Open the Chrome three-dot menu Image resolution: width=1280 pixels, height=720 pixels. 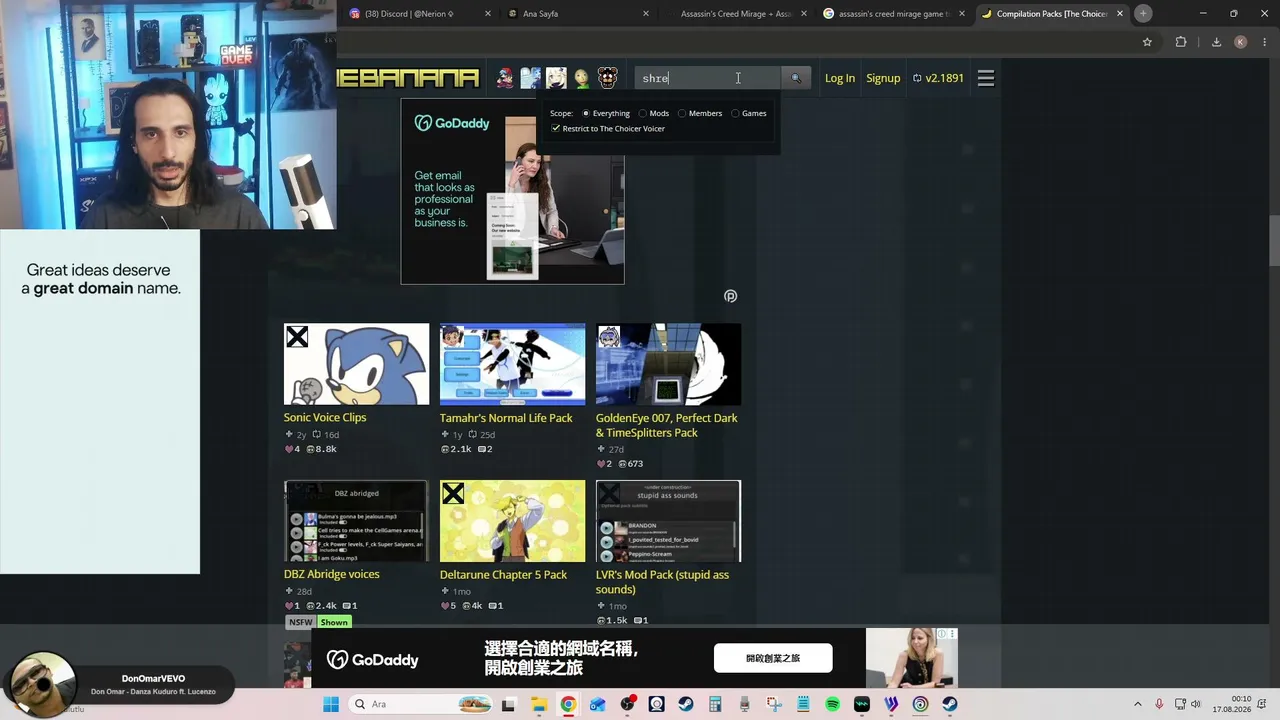1264,42
